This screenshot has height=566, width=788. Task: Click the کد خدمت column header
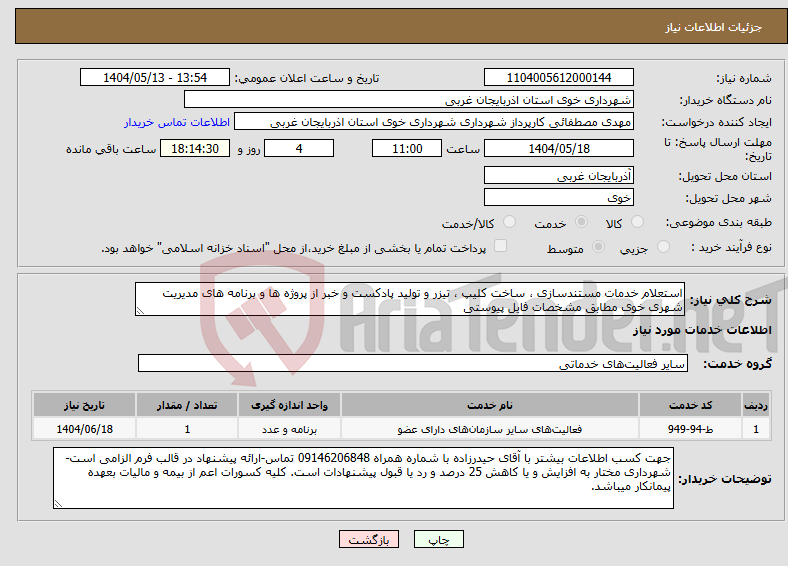(x=691, y=405)
